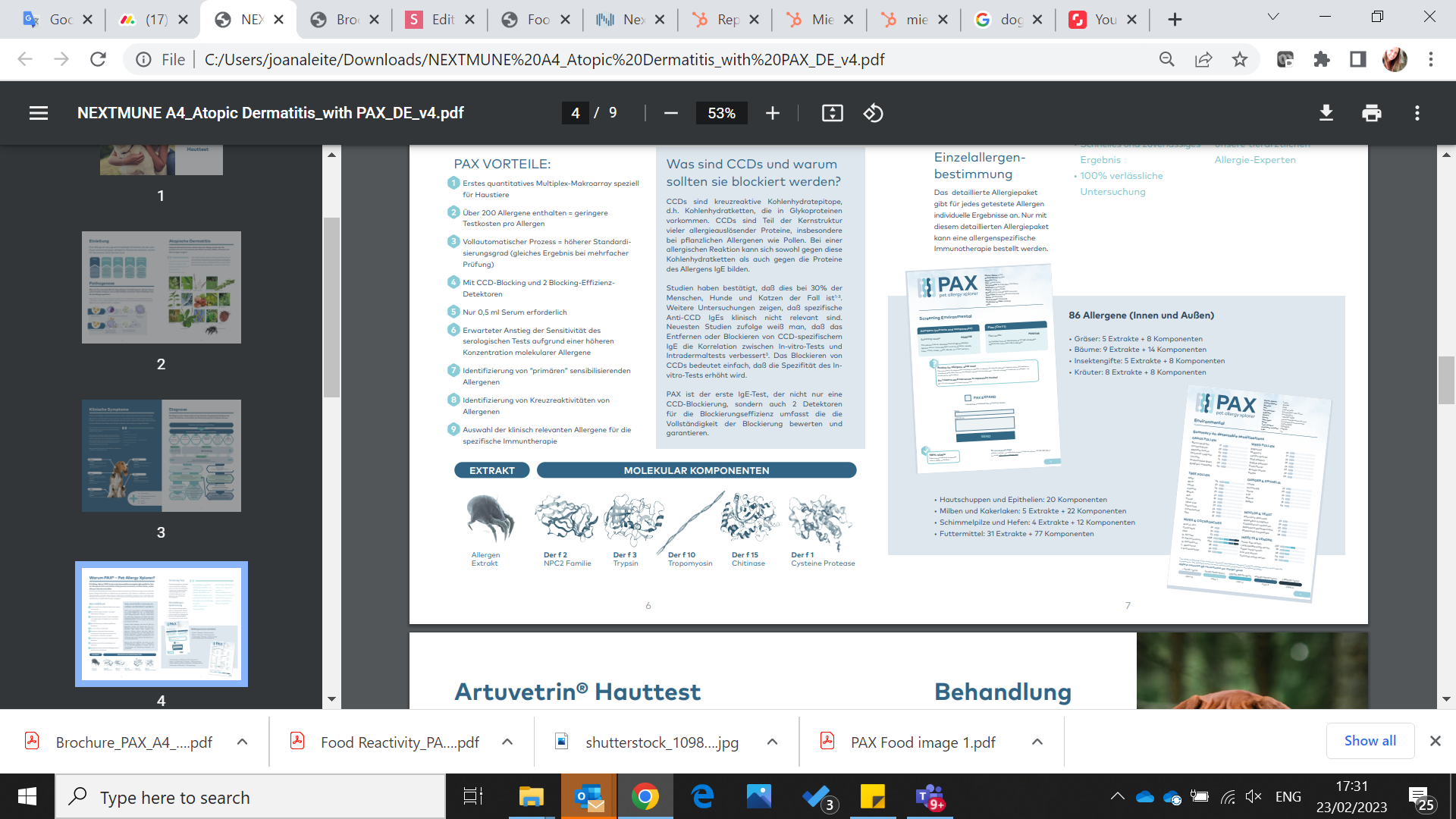Open the PDF viewer more actions menu
This screenshot has width=1456, height=819.
pos(1417,113)
